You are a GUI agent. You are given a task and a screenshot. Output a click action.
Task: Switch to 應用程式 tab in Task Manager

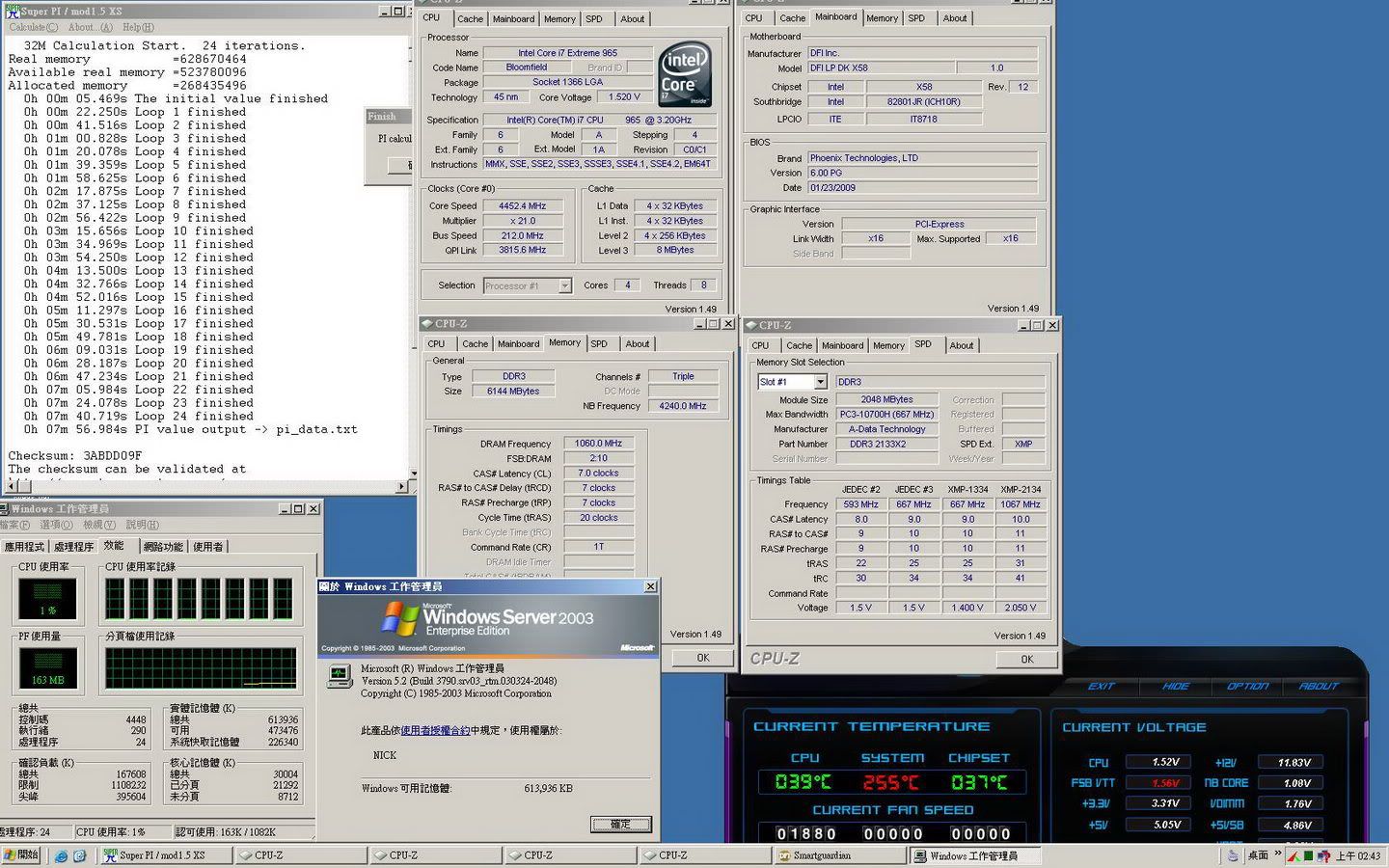tap(24, 547)
